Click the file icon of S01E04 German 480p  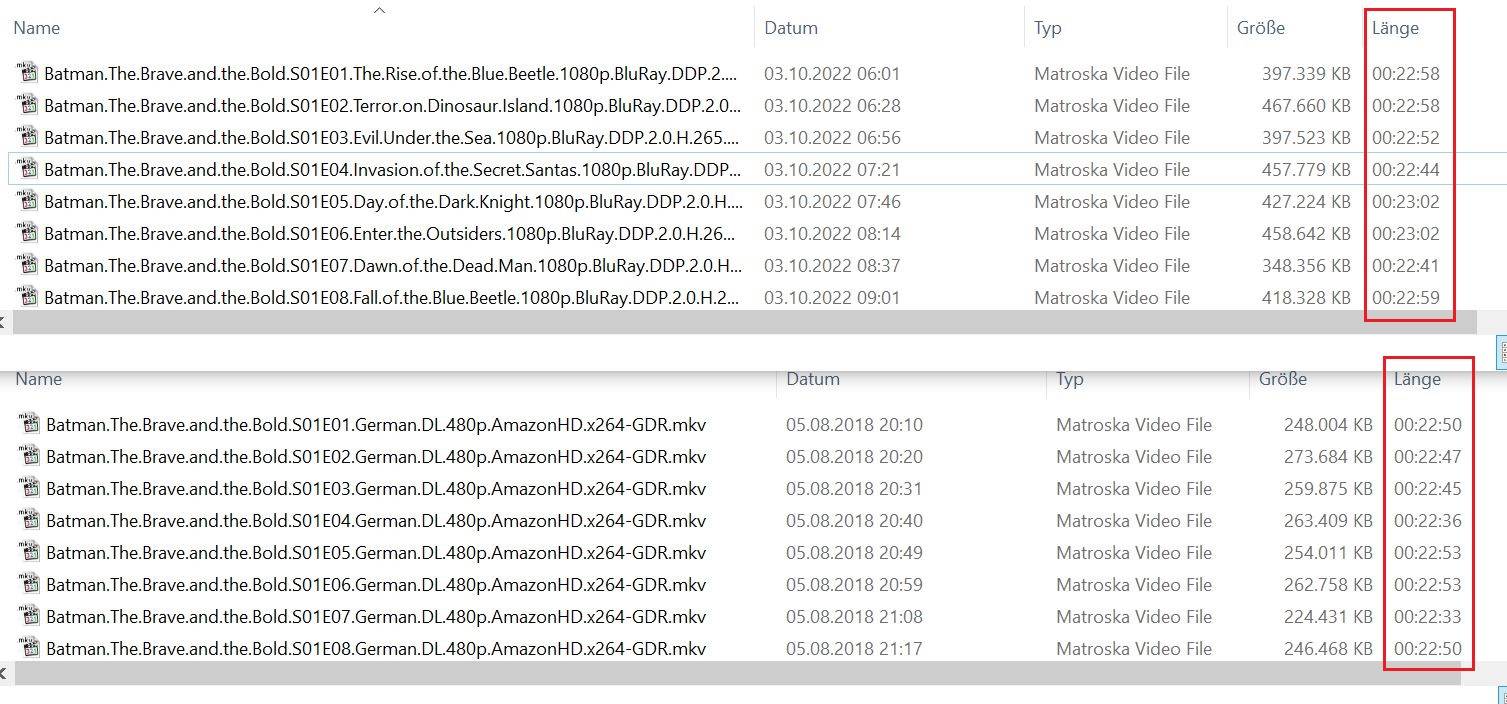(30, 520)
